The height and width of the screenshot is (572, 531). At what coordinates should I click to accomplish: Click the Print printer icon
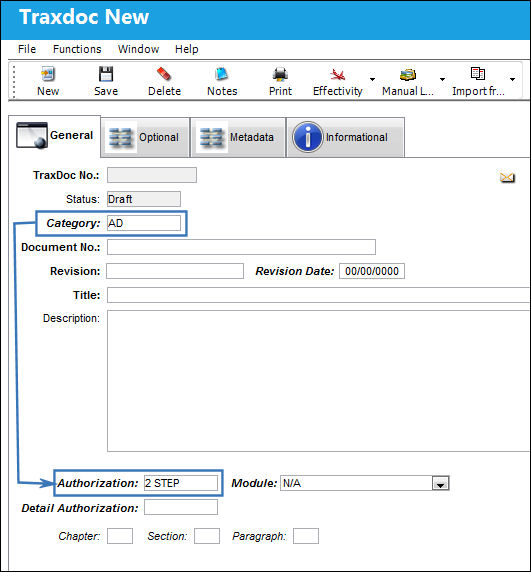[x=280, y=74]
